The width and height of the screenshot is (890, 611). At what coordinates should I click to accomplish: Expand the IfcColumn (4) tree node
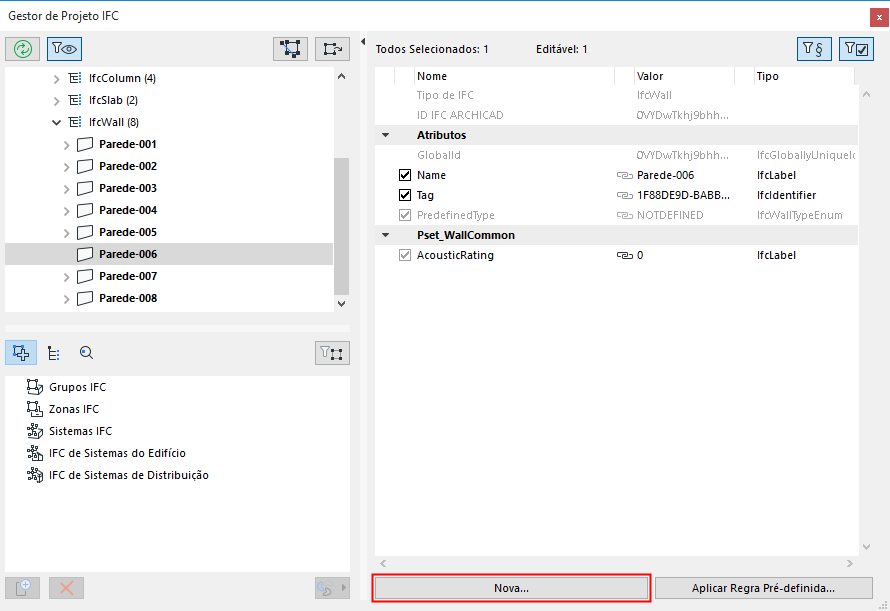click(x=56, y=78)
